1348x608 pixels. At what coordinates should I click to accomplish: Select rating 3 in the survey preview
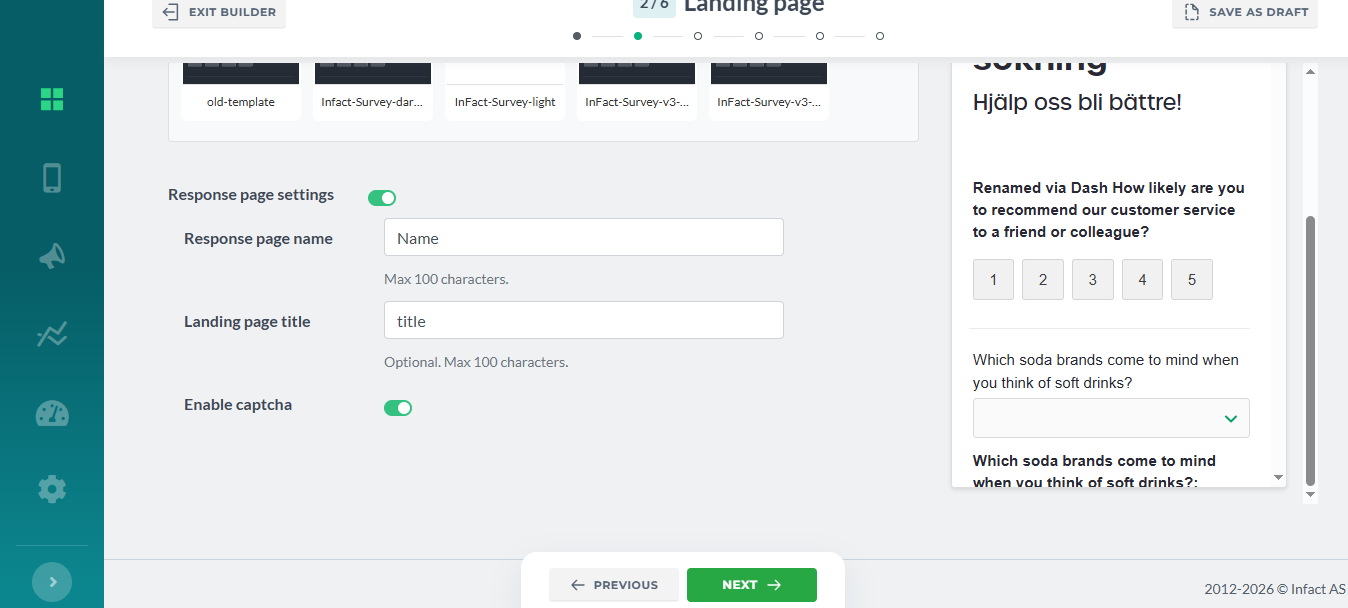click(x=1093, y=280)
